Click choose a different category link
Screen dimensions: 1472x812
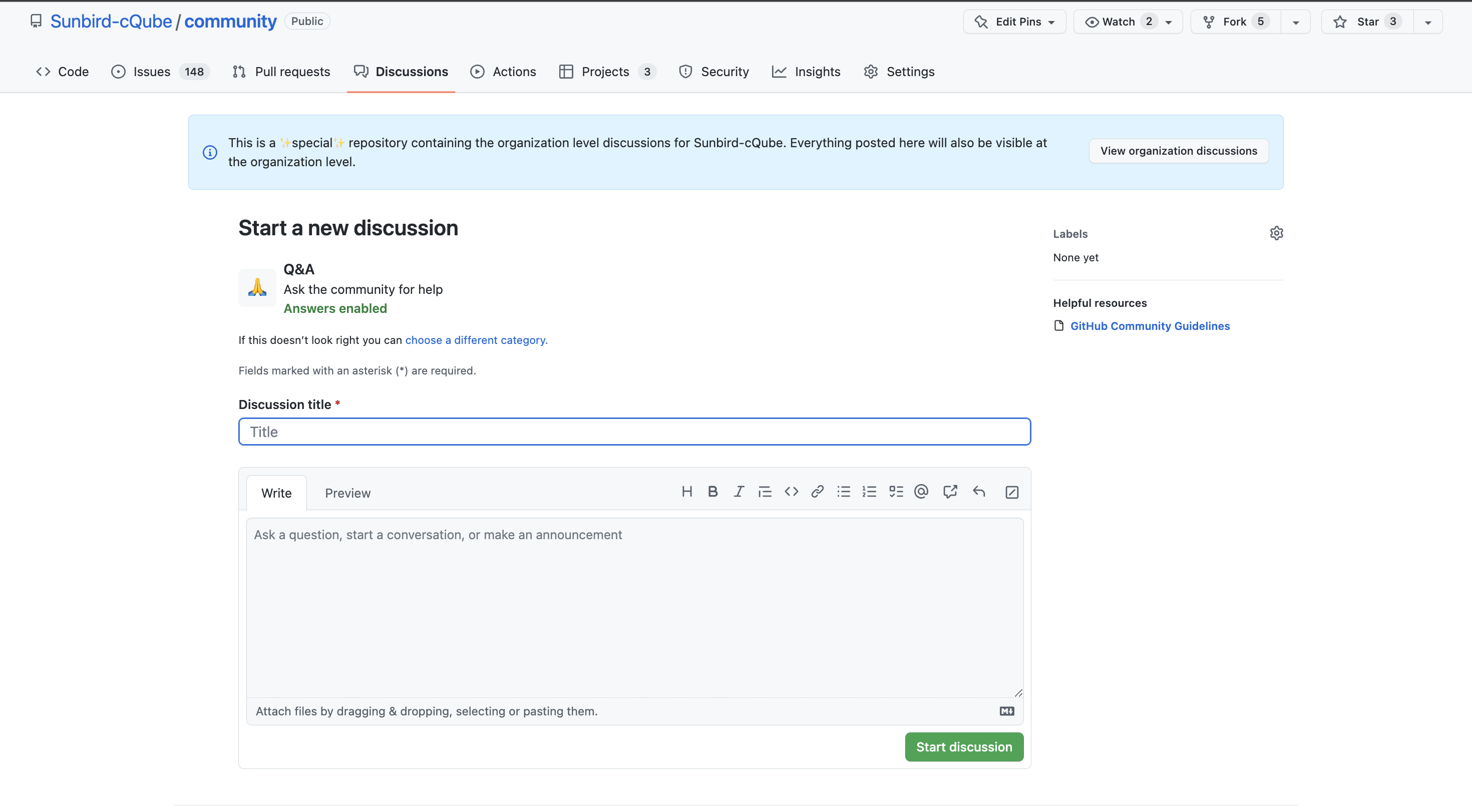[x=476, y=340]
